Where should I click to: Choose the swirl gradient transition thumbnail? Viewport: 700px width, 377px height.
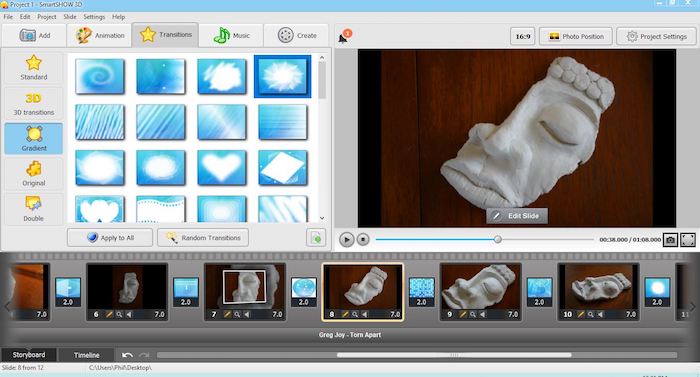[100, 76]
